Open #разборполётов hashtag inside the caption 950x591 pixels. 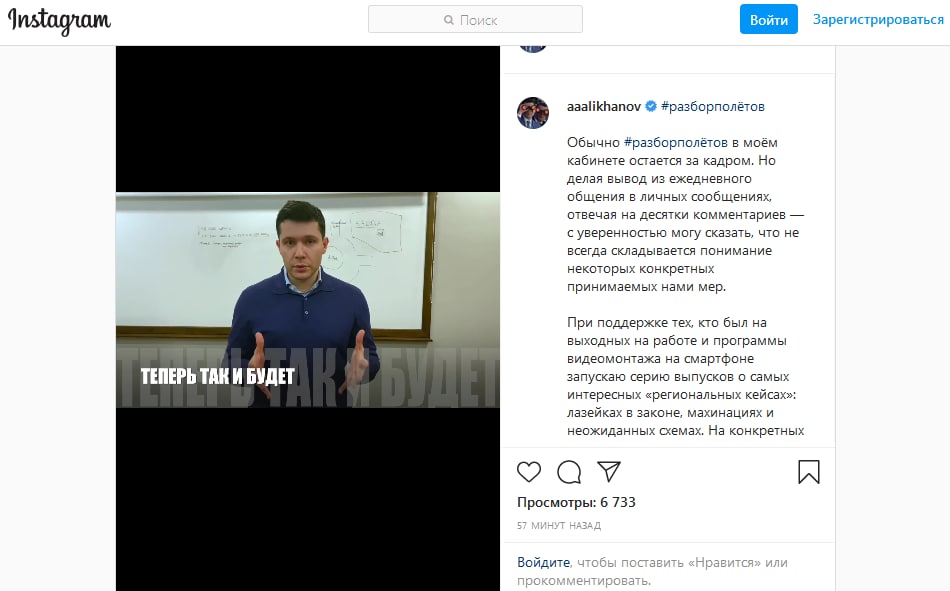[x=676, y=142]
